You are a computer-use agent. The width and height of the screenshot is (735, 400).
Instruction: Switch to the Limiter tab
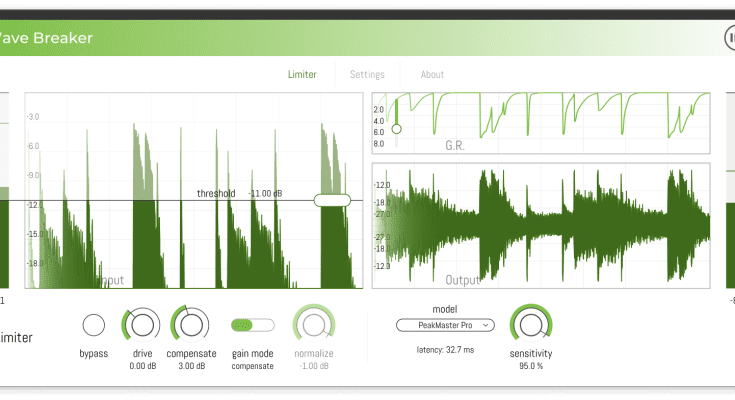coord(302,74)
